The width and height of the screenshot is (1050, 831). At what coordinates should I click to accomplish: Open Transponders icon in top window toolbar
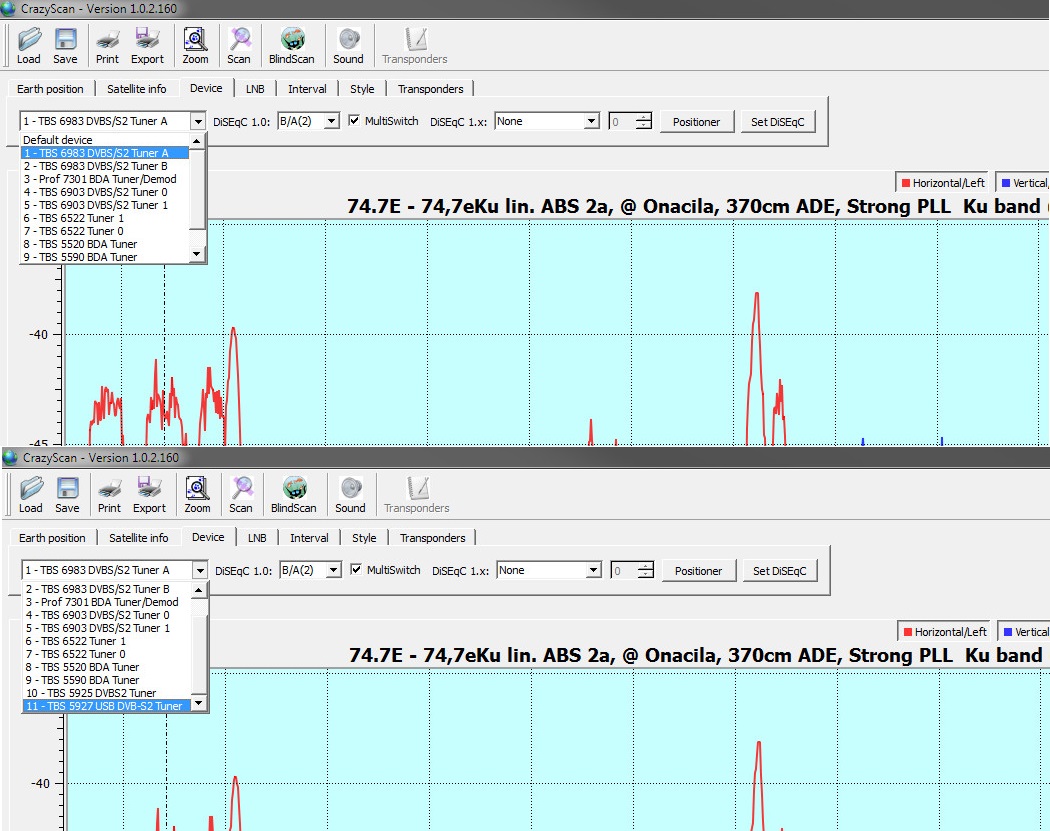[415, 39]
